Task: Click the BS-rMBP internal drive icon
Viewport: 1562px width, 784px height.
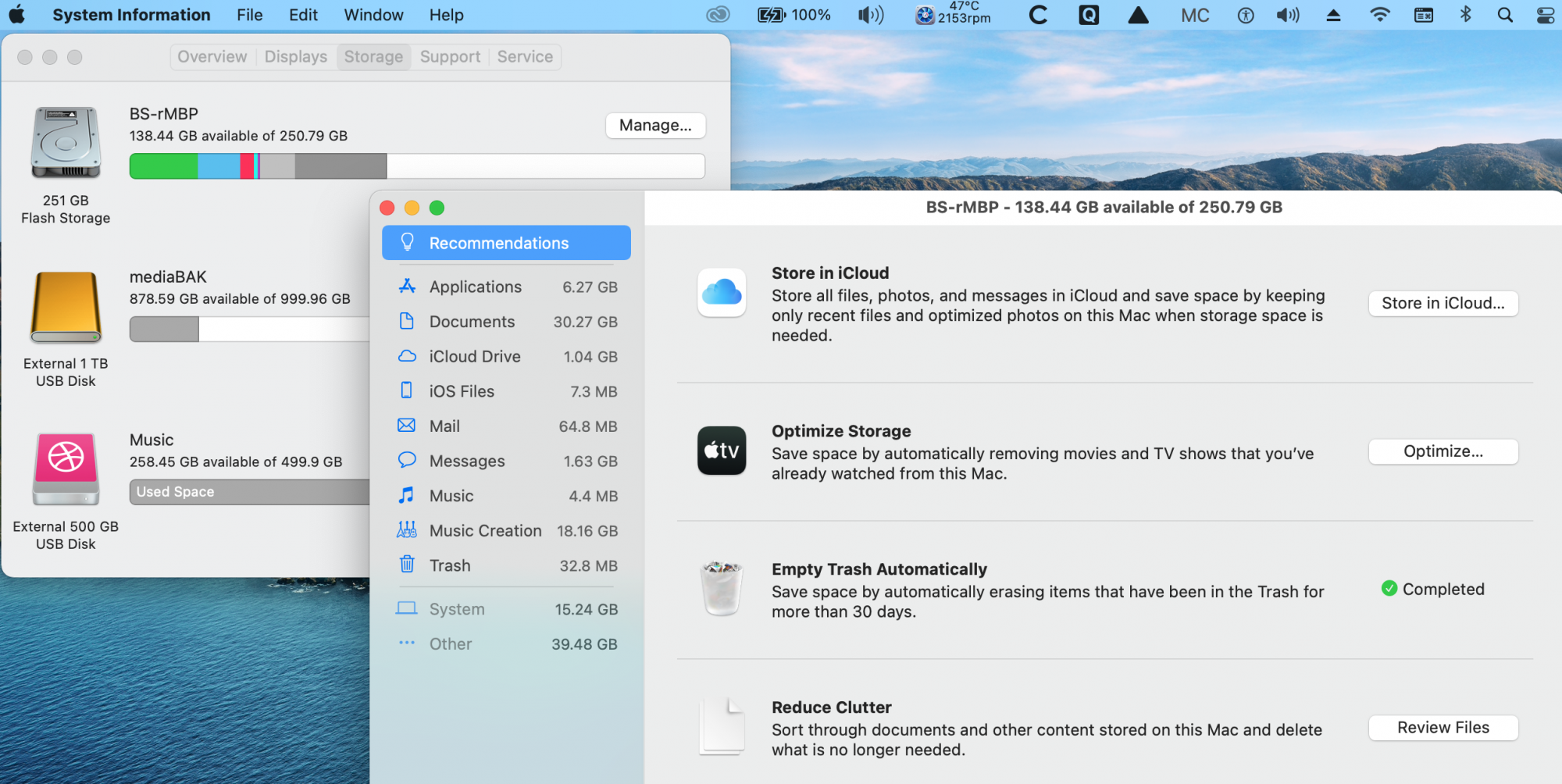Action: tap(66, 143)
